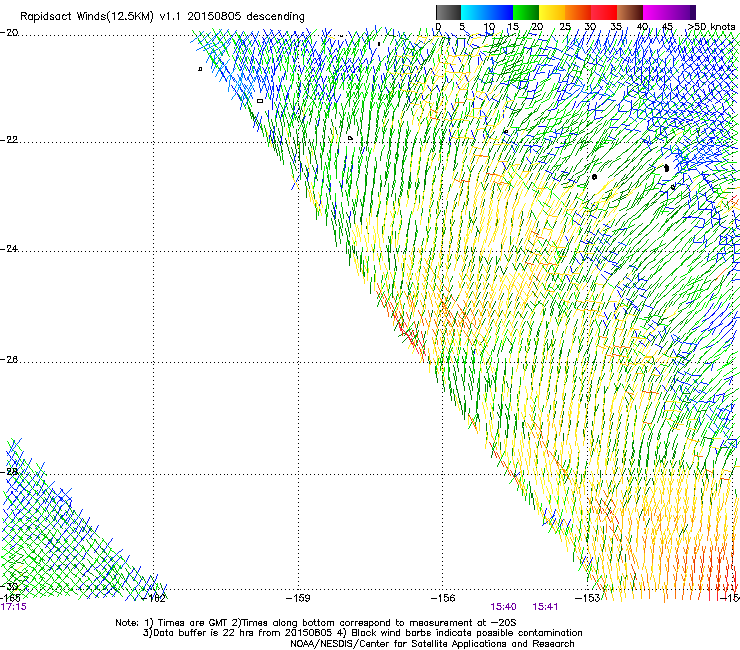Click the '-26' latitude axis label
740x650 pixels.
point(9,360)
